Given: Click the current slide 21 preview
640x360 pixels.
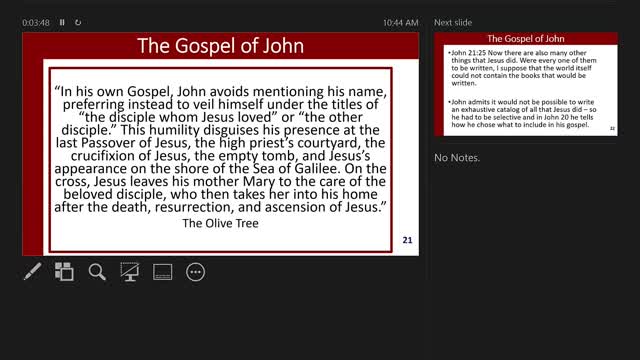Looking at the screenshot, I should [220, 144].
